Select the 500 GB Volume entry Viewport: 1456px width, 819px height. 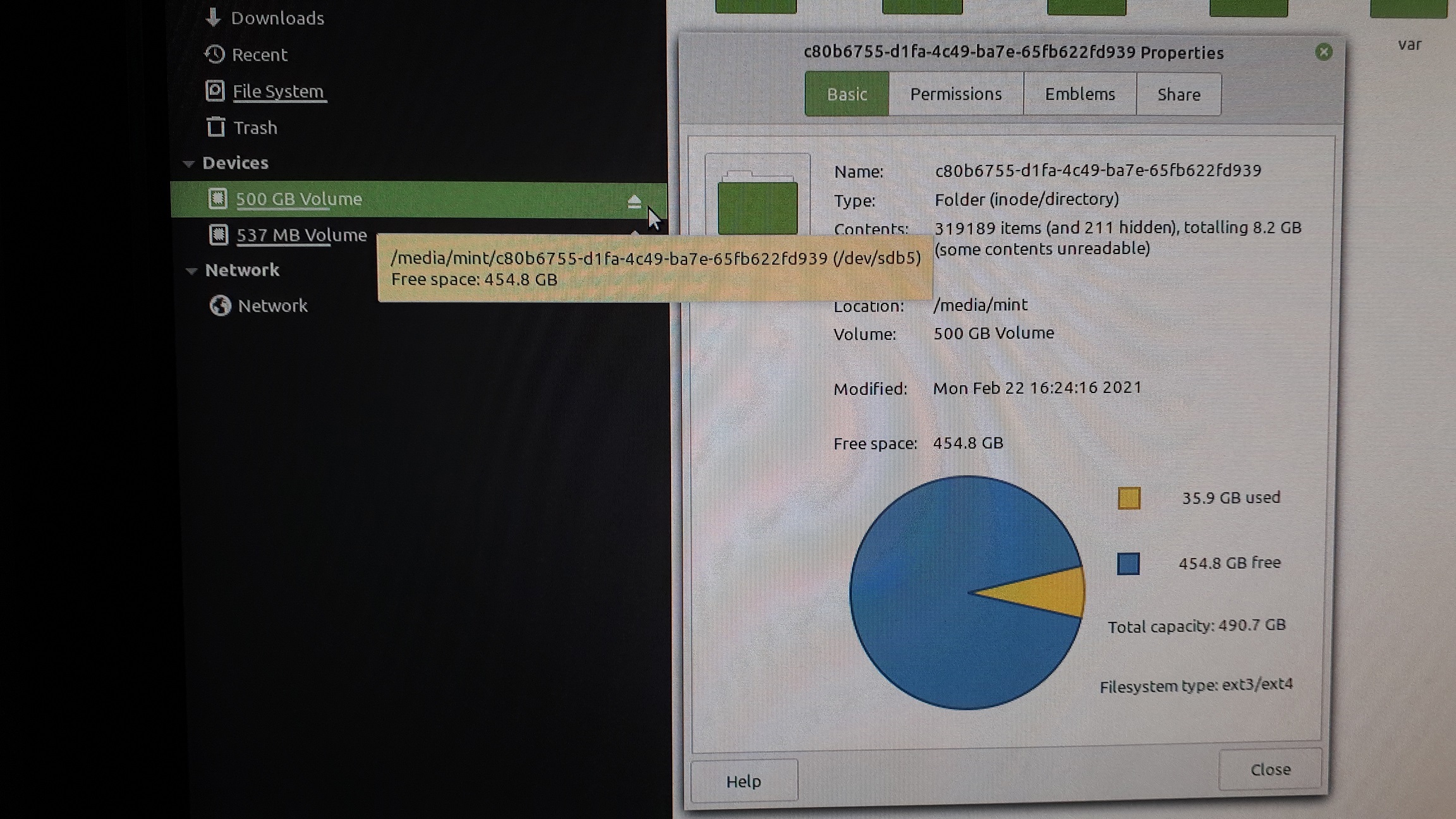pyautogui.click(x=299, y=199)
